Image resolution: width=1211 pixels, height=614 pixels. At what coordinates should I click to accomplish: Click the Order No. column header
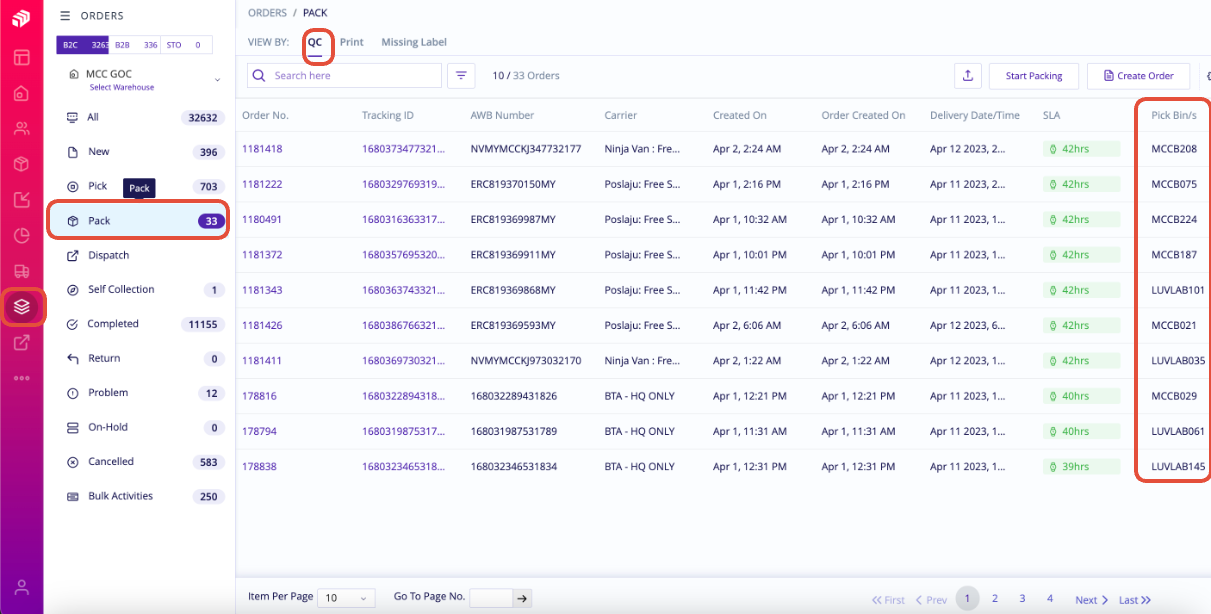coord(265,116)
